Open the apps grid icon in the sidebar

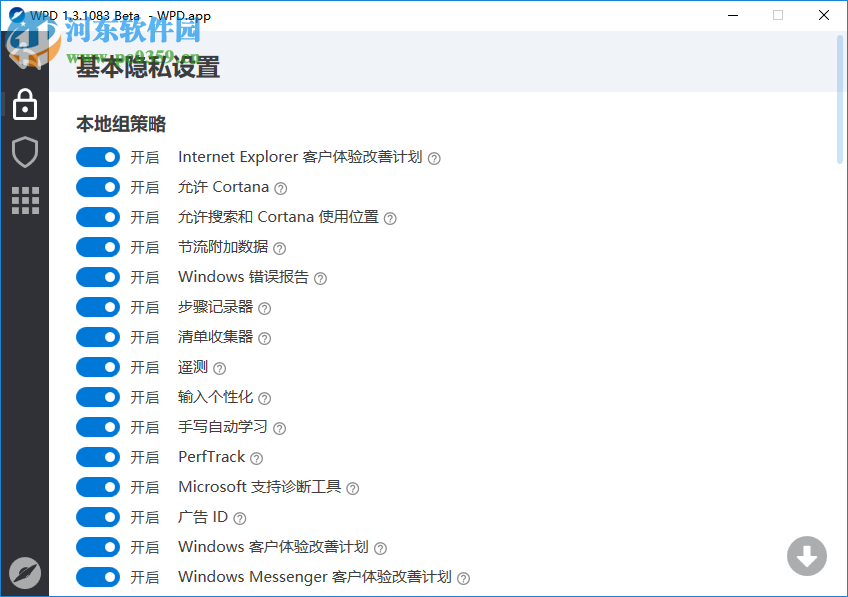[x=25, y=200]
